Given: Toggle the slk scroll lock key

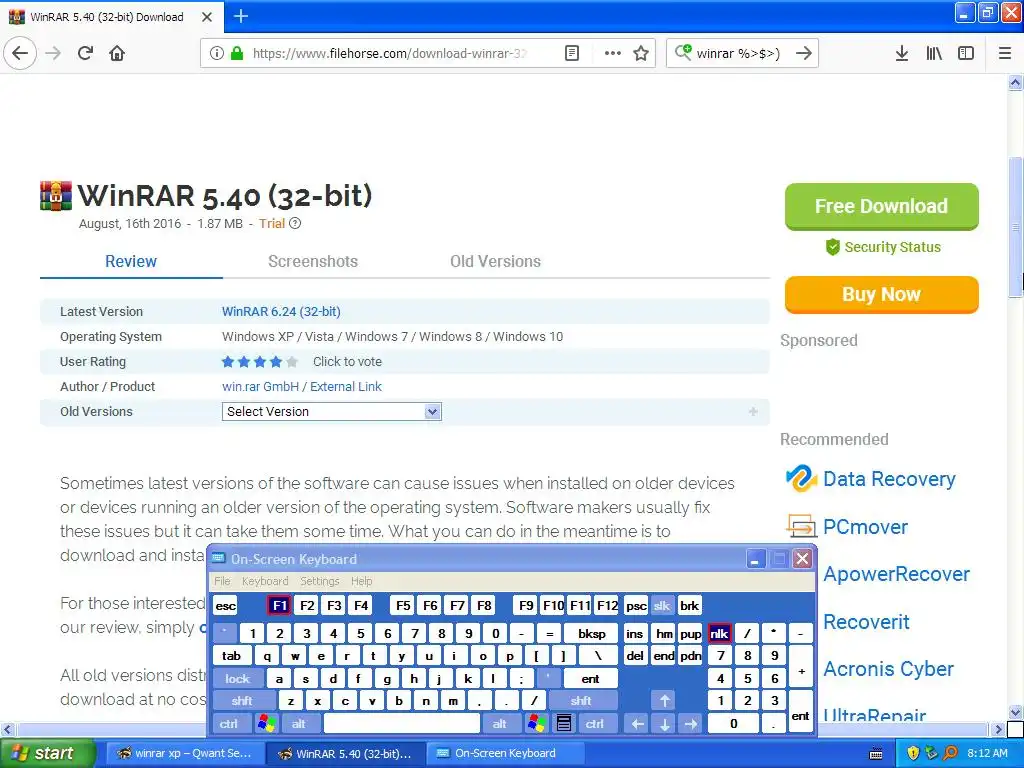Looking at the screenshot, I should [x=662, y=605].
